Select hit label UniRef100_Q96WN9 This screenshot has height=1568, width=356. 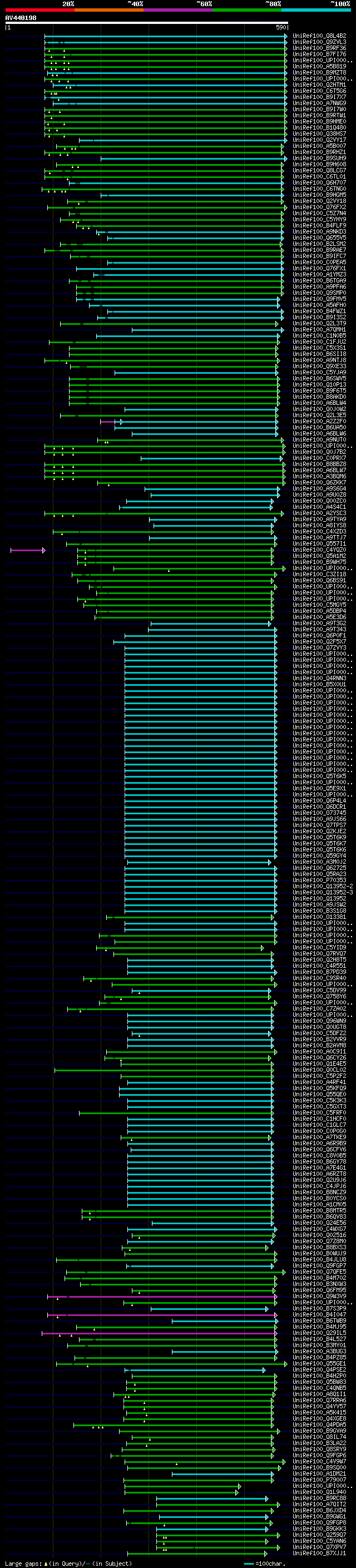point(319,1021)
